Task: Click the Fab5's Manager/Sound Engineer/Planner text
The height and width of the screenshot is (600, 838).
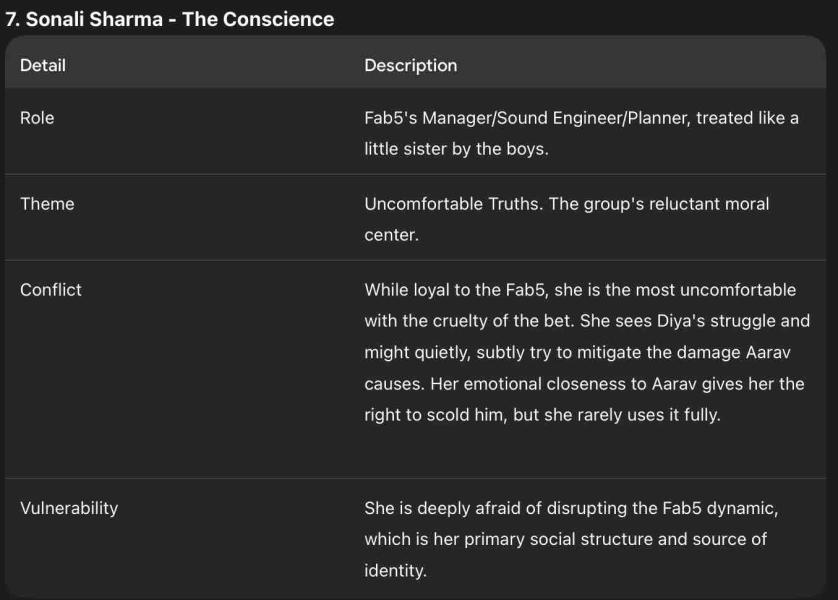Action: pos(528,117)
